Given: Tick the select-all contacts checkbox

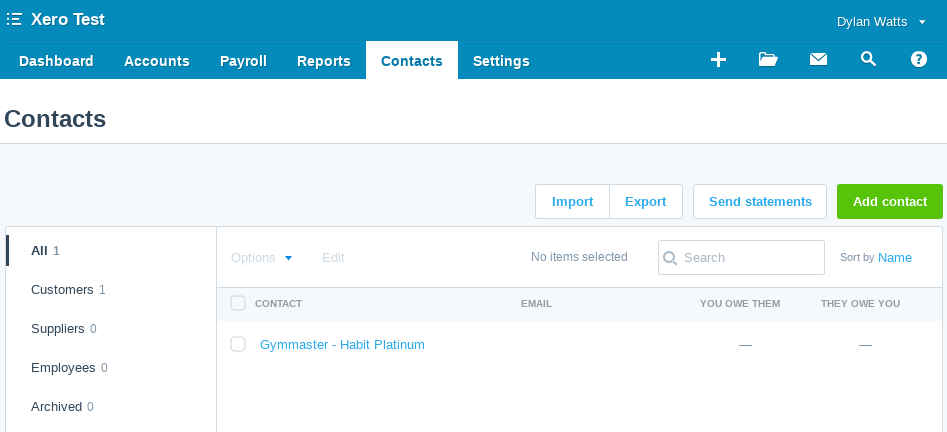Looking at the screenshot, I should (238, 303).
